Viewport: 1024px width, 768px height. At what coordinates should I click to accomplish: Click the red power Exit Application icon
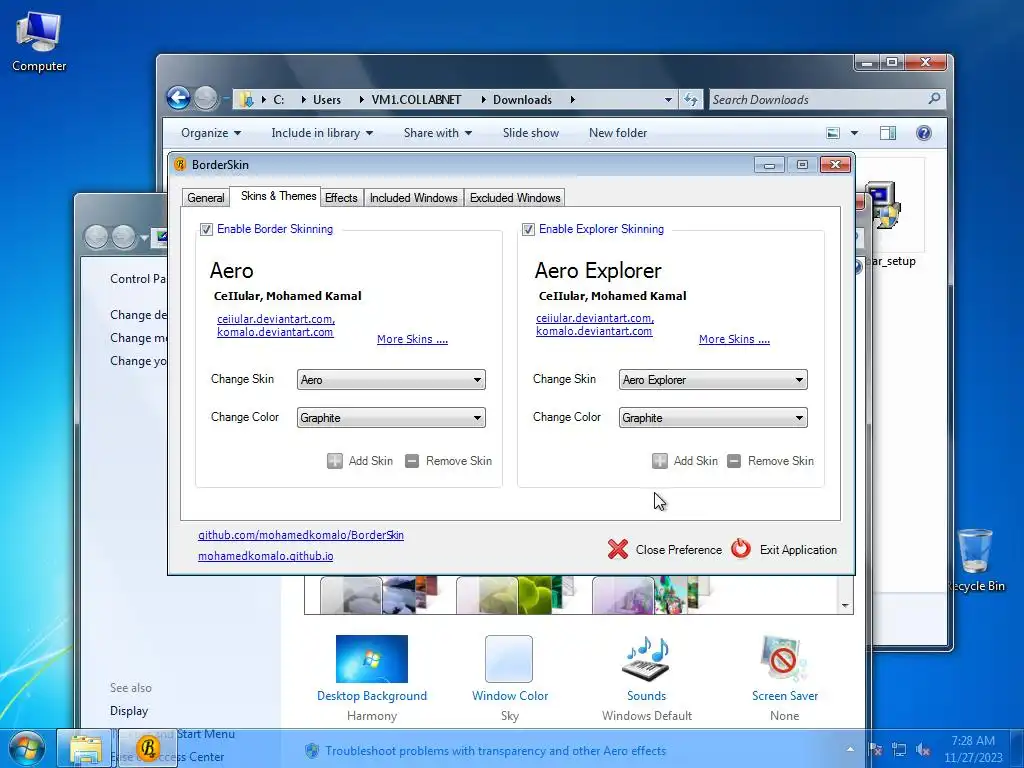coord(741,549)
